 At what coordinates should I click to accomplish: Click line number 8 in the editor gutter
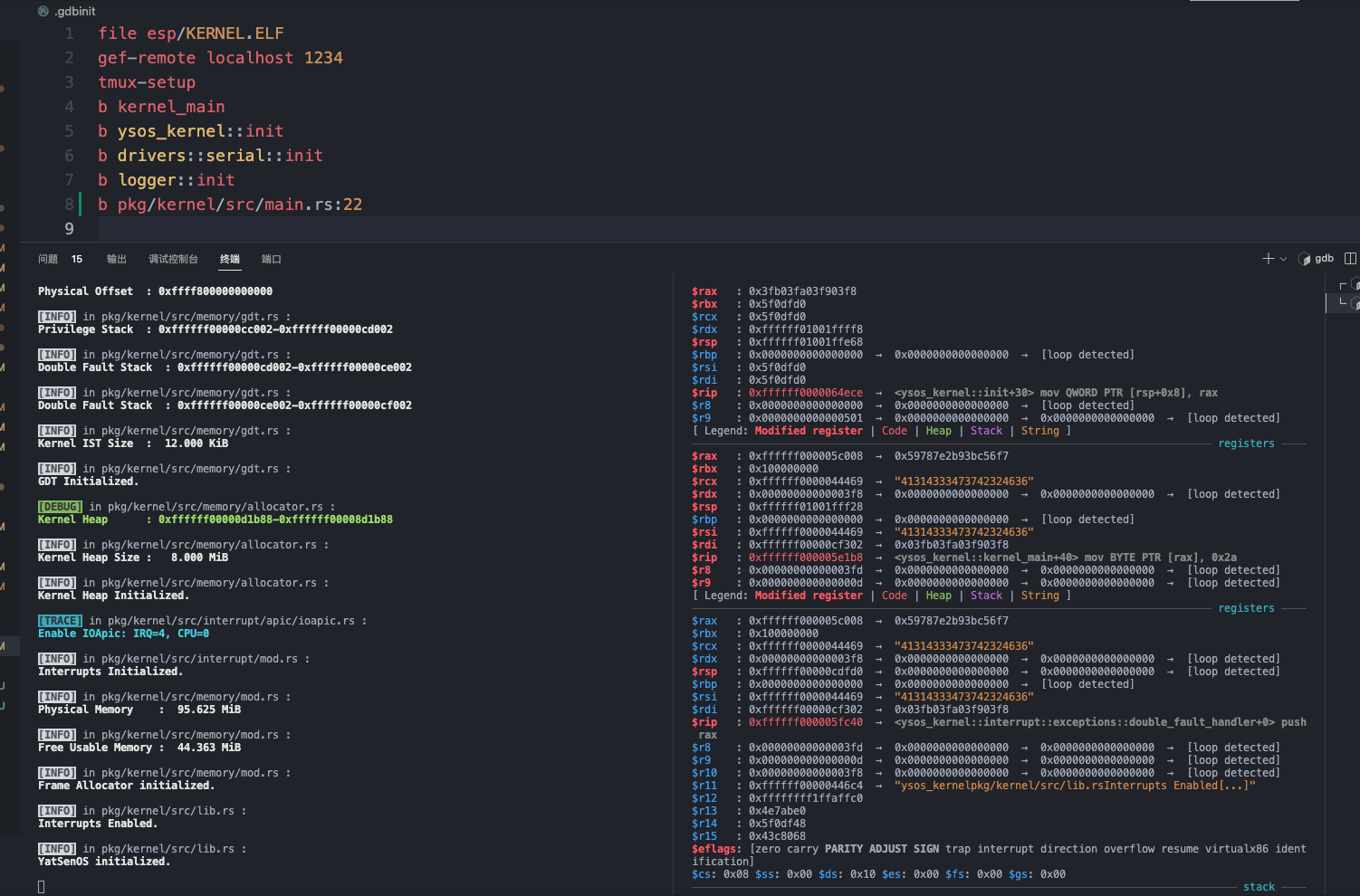[69, 205]
